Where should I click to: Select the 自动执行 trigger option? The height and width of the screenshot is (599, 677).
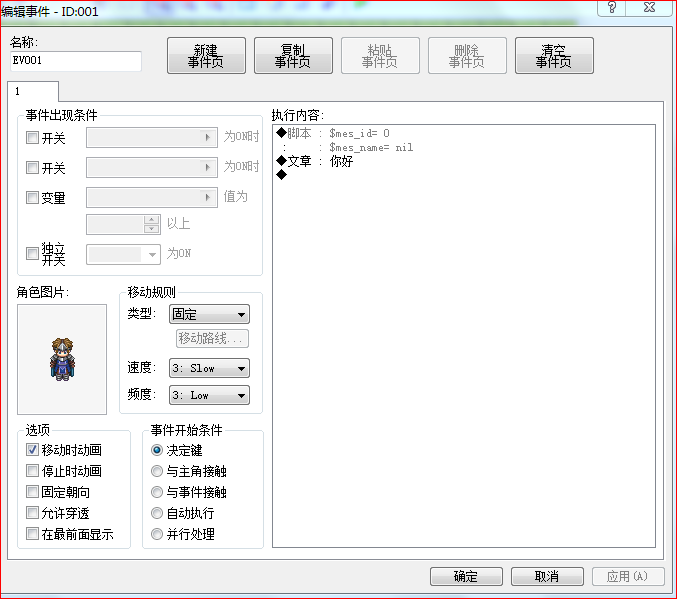pos(157,513)
